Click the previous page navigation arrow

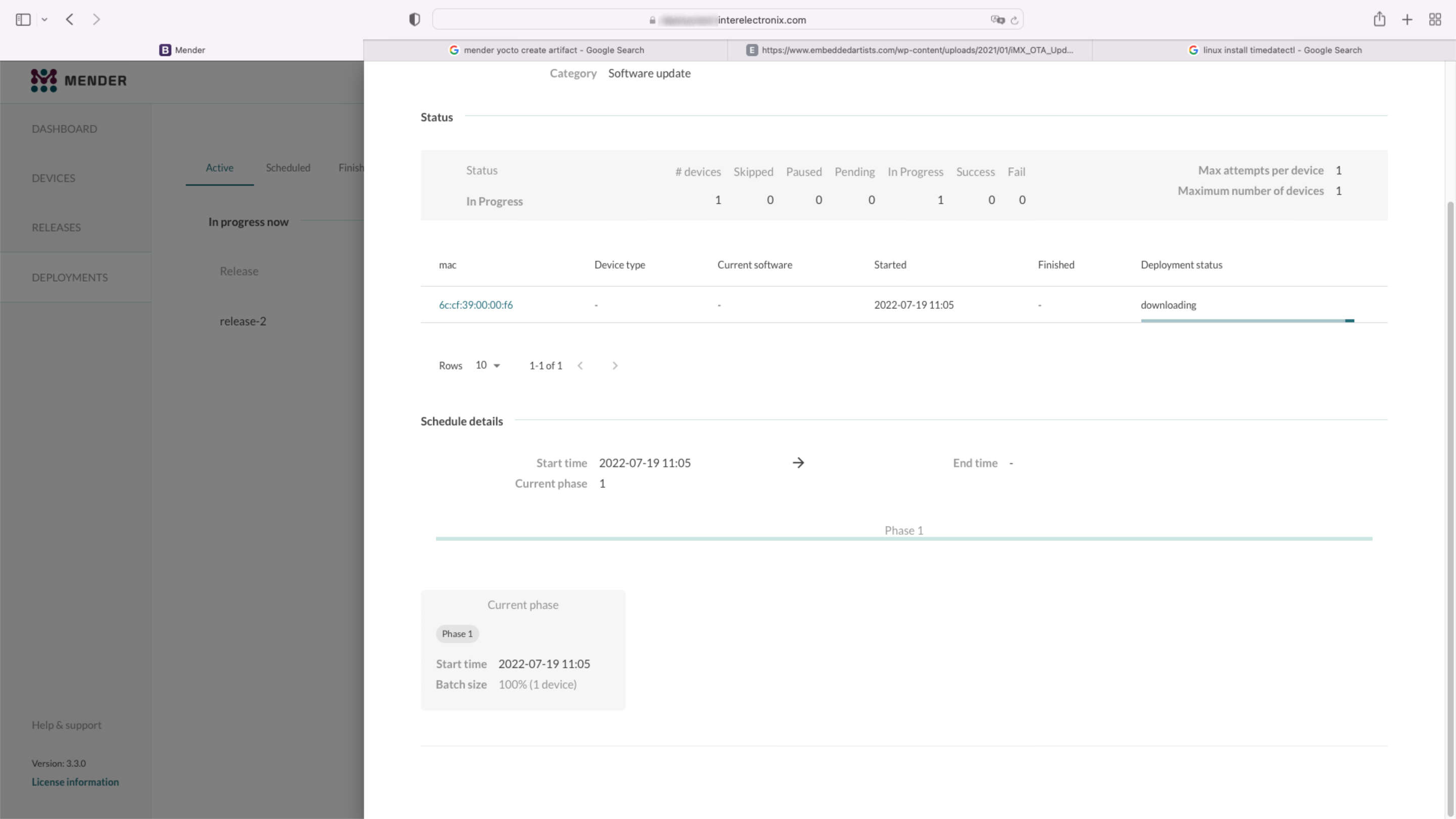pyautogui.click(x=580, y=365)
